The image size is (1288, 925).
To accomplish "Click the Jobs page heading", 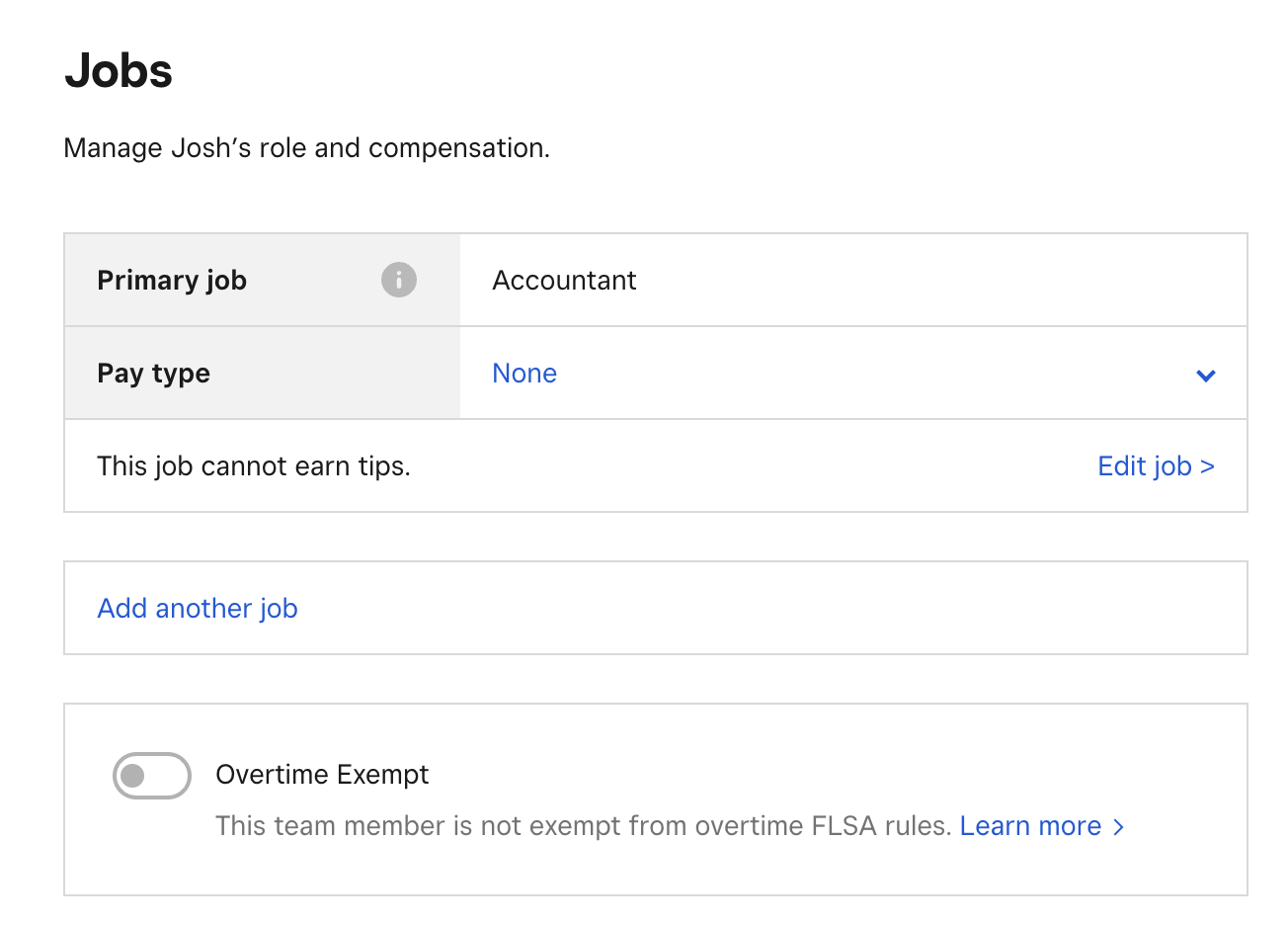I will tap(118, 69).
